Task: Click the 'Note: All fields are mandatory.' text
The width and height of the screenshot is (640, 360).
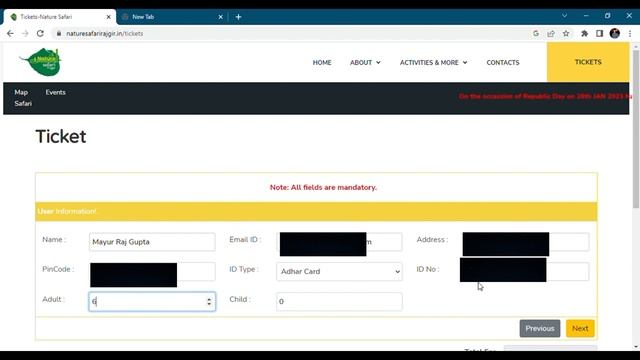Action: pos(323,187)
